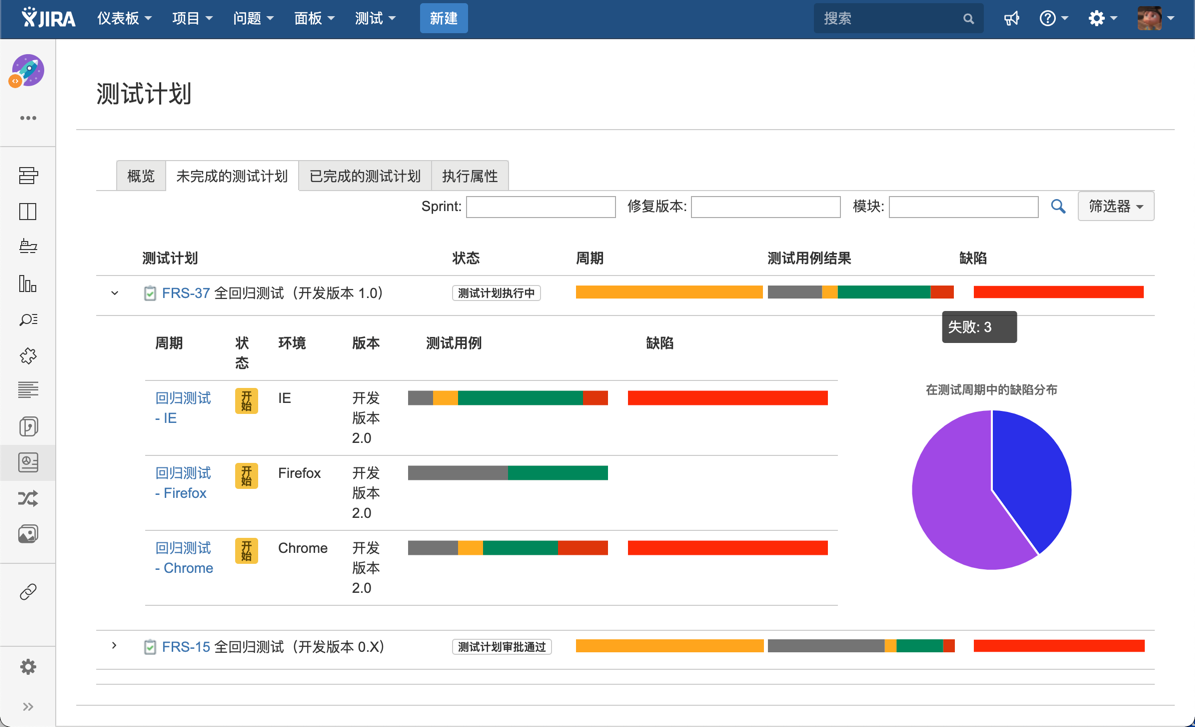Open the backlog icon in sidebar
This screenshot has width=1195, height=727.
coord(28,176)
